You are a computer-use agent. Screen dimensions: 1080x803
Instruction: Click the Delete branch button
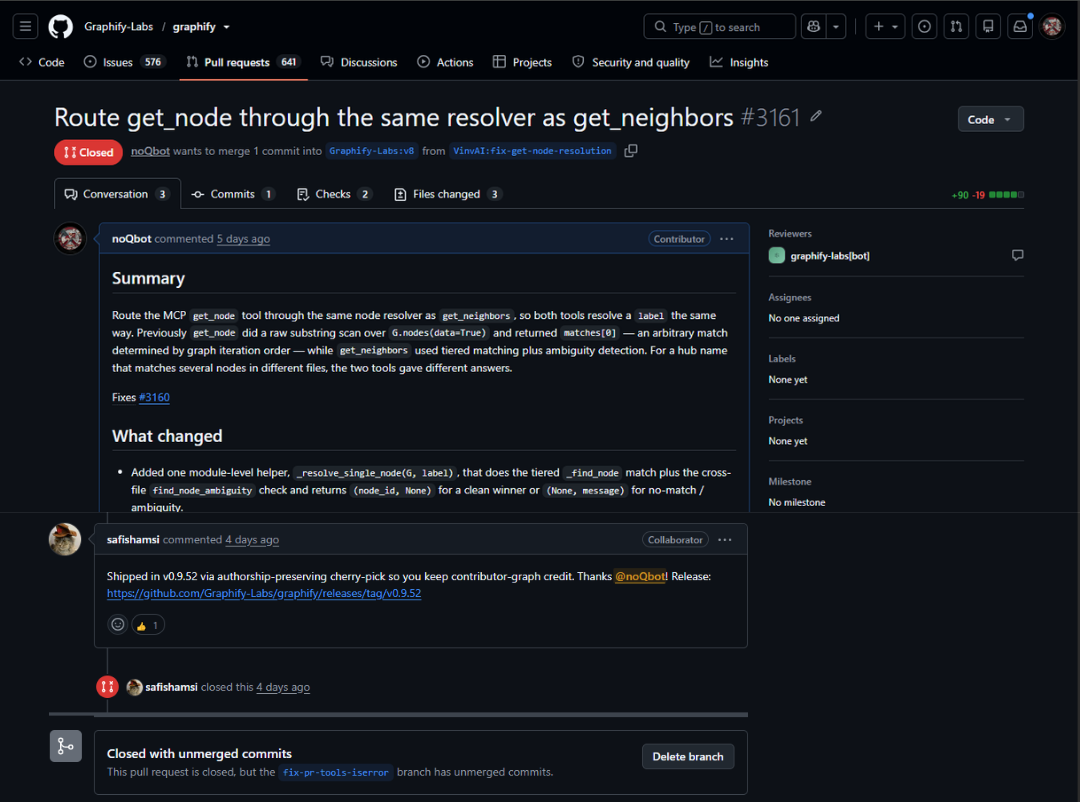pyautogui.click(x=687, y=757)
